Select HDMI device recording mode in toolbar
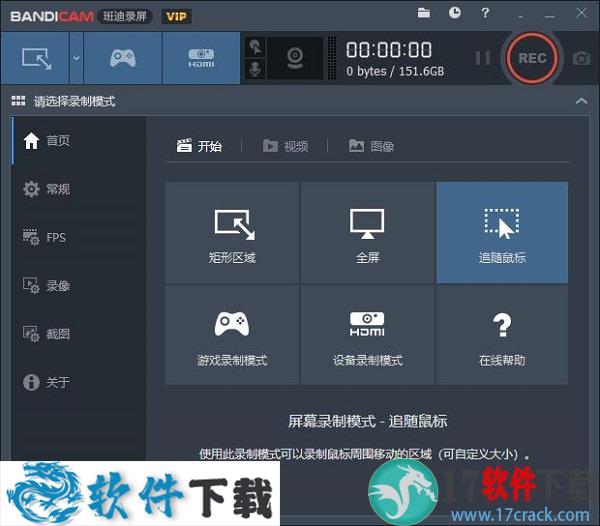600x526 pixels. 201,58
